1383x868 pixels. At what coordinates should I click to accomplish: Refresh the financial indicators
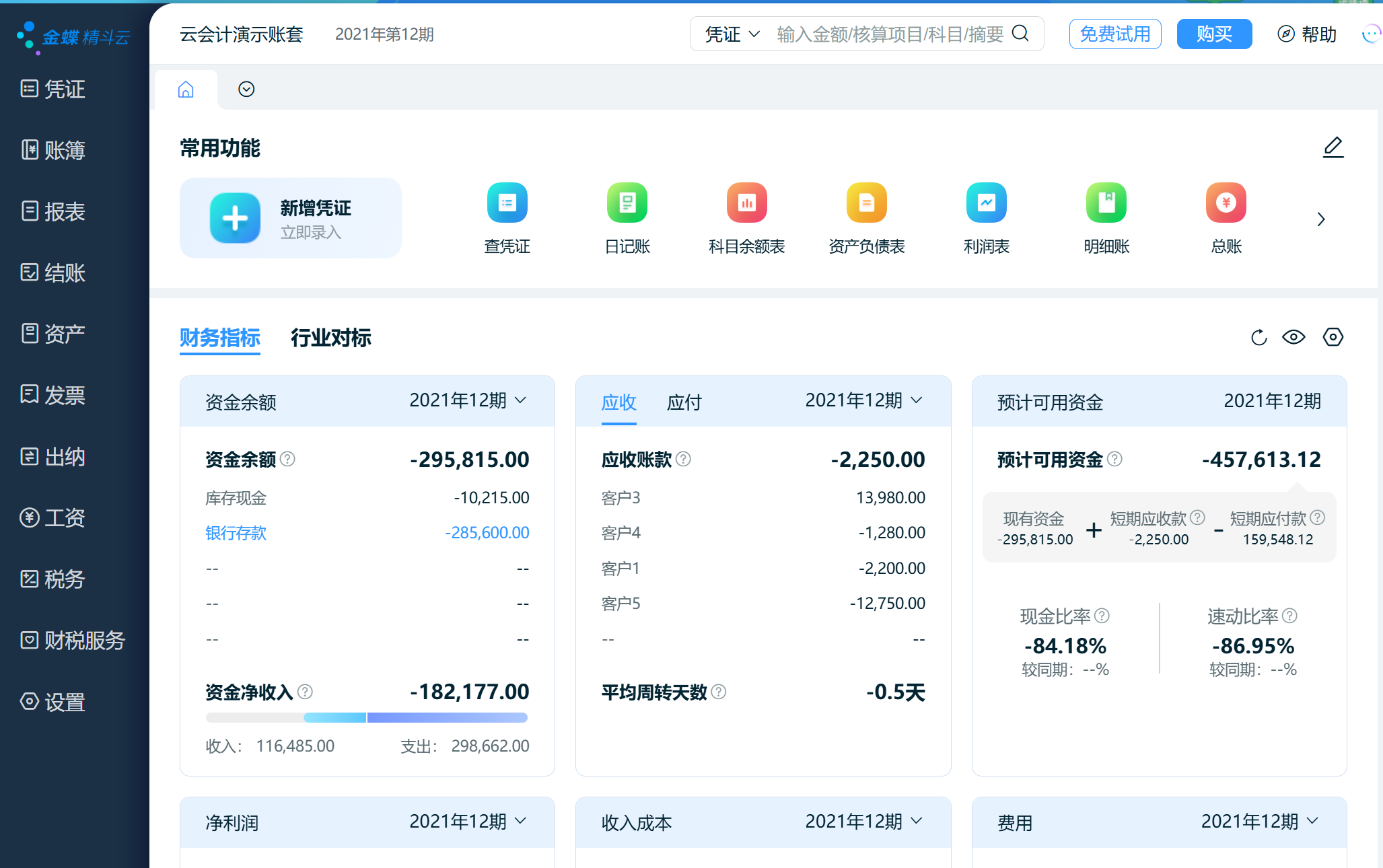pyautogui.click(x=1258, y=337)
